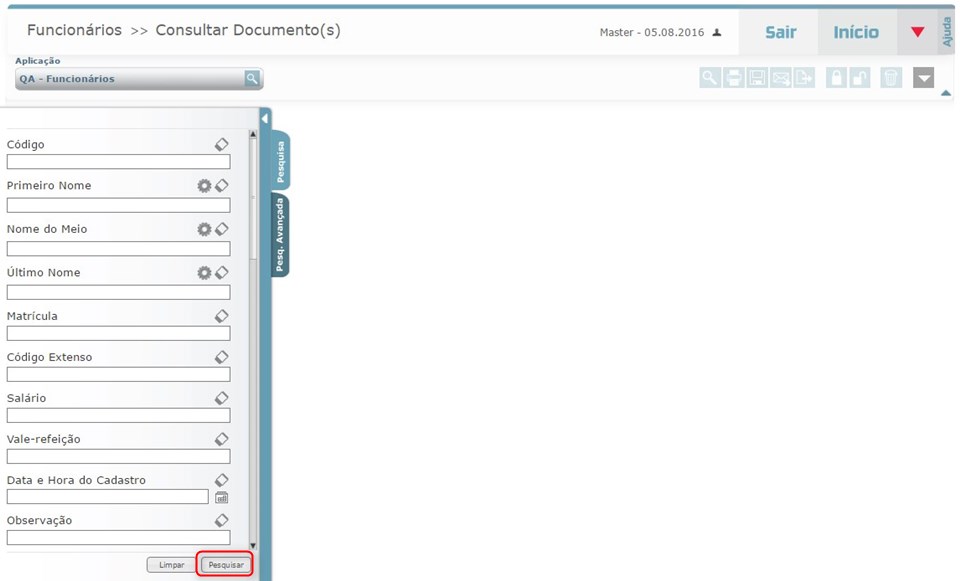Open the red dropdown triangle near Início

click(x=918, y=31)
